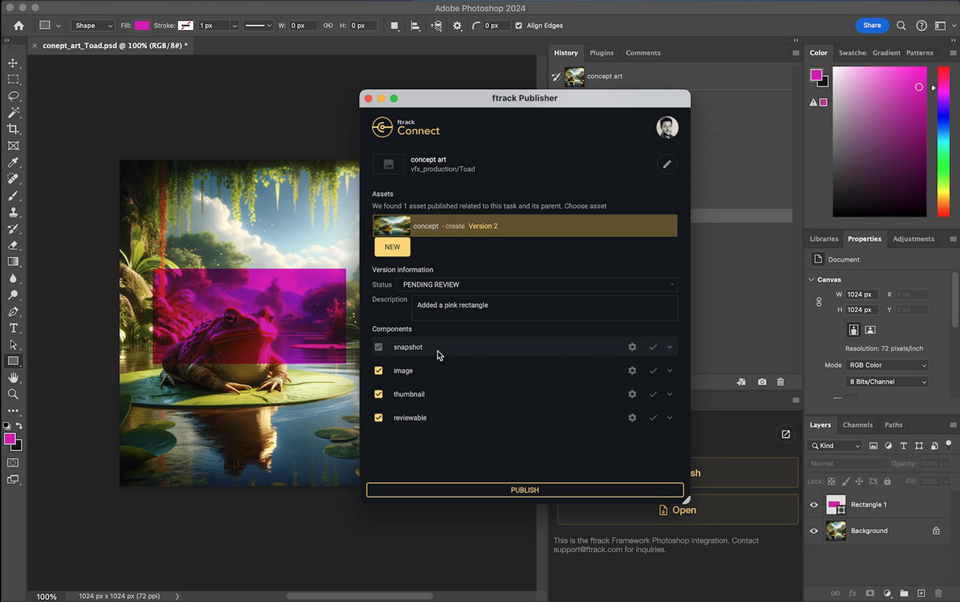
Task: Select the Move tool
Action: (x=13, y=63)
